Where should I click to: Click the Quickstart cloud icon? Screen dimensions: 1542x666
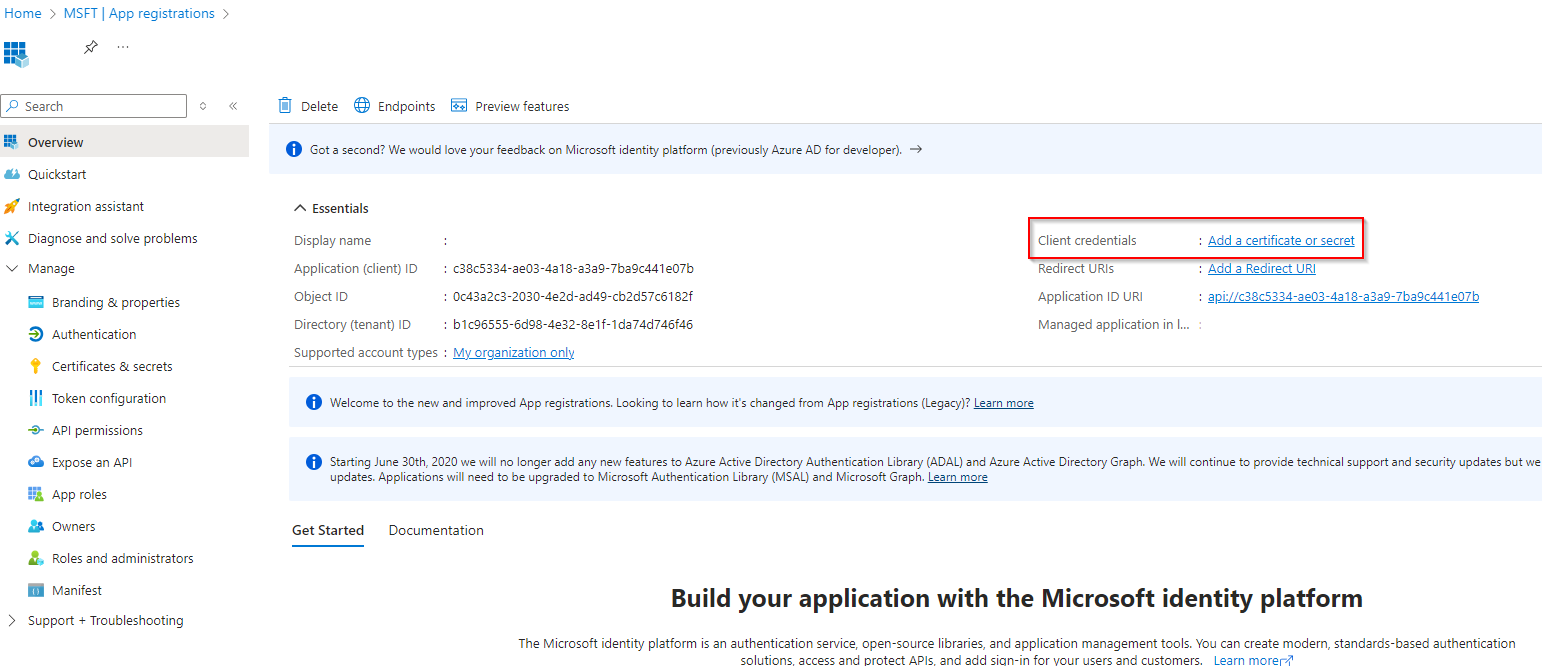[11, 174]
